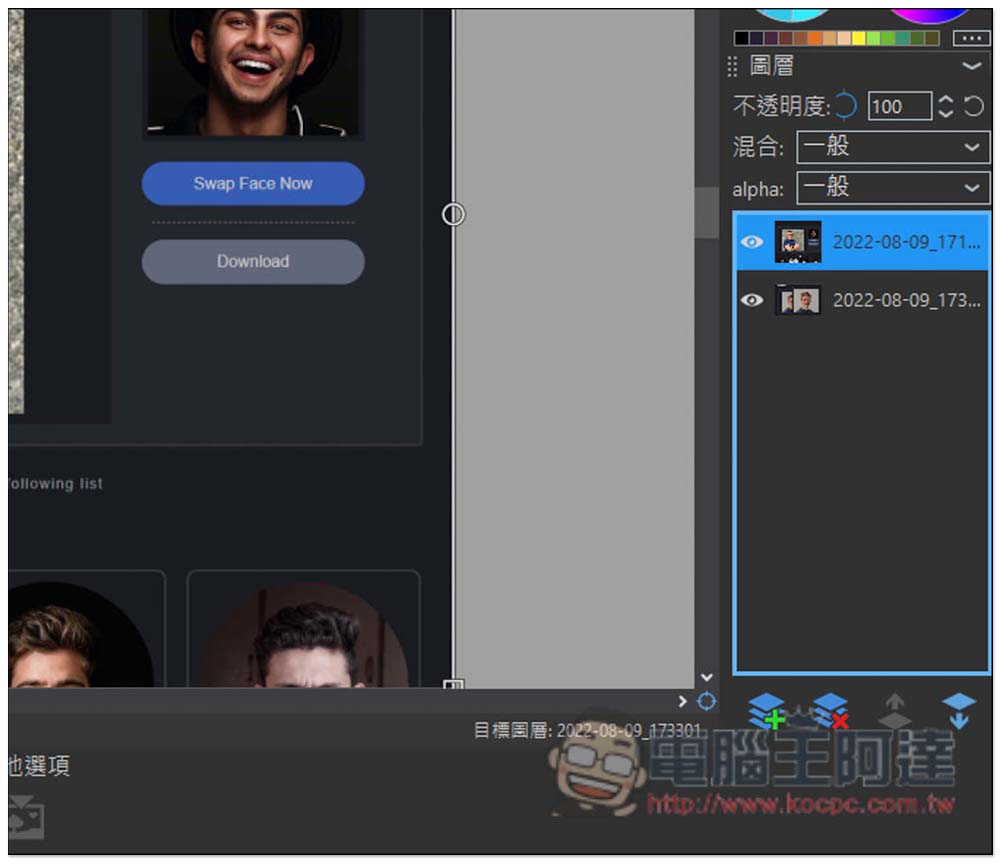Viewport: 1000px width, 864px height.
Task: Click the delete layer icon
Action: click(830, 711)
